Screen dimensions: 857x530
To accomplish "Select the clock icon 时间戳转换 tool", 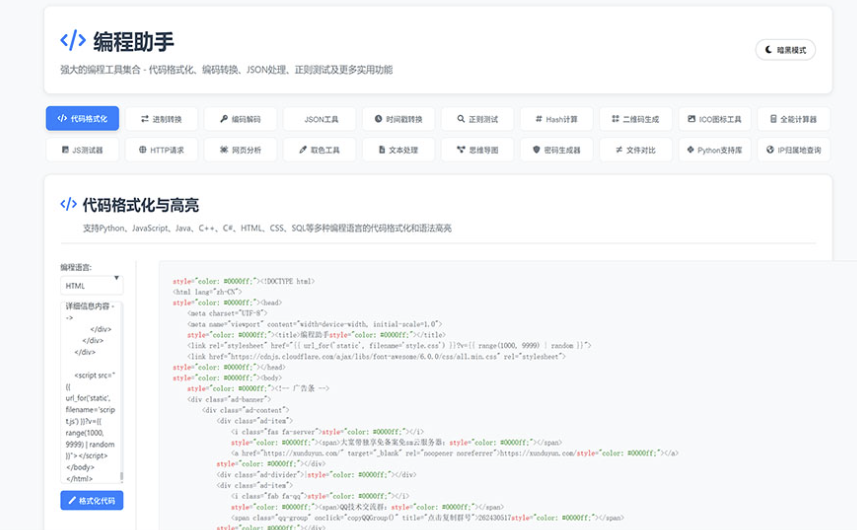I will [398, 119].
